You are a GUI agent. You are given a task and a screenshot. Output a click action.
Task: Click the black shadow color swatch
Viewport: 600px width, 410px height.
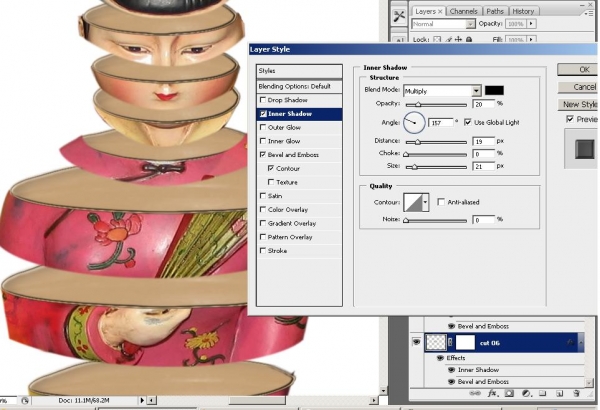click(494, 90)
